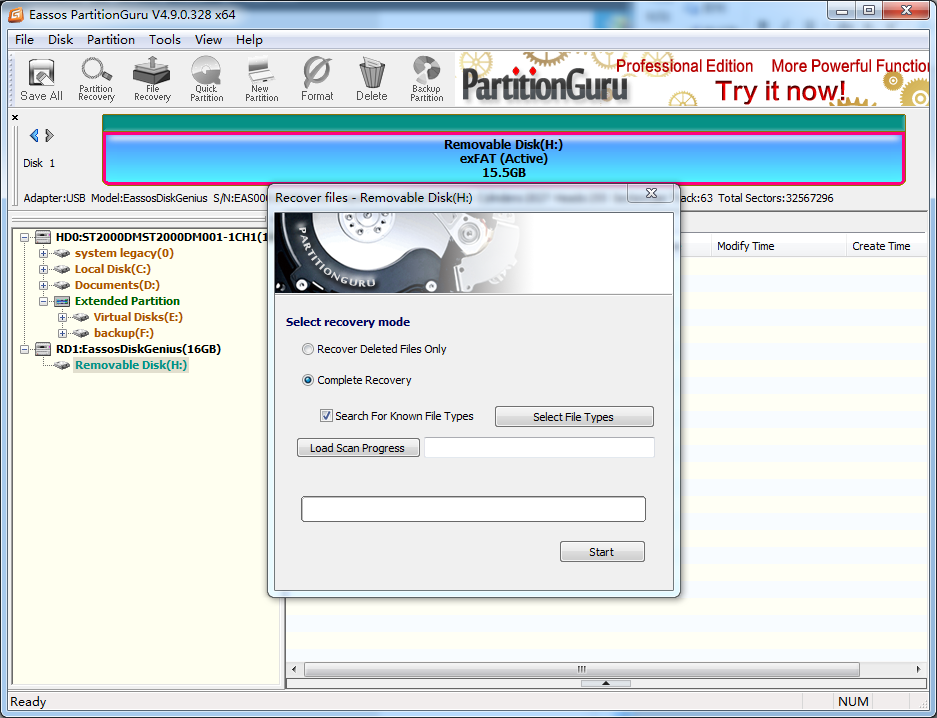Viewport: 937px width, 718px height.
Task: Click the Professional Edition banner ad
Action: click(693, 79)
